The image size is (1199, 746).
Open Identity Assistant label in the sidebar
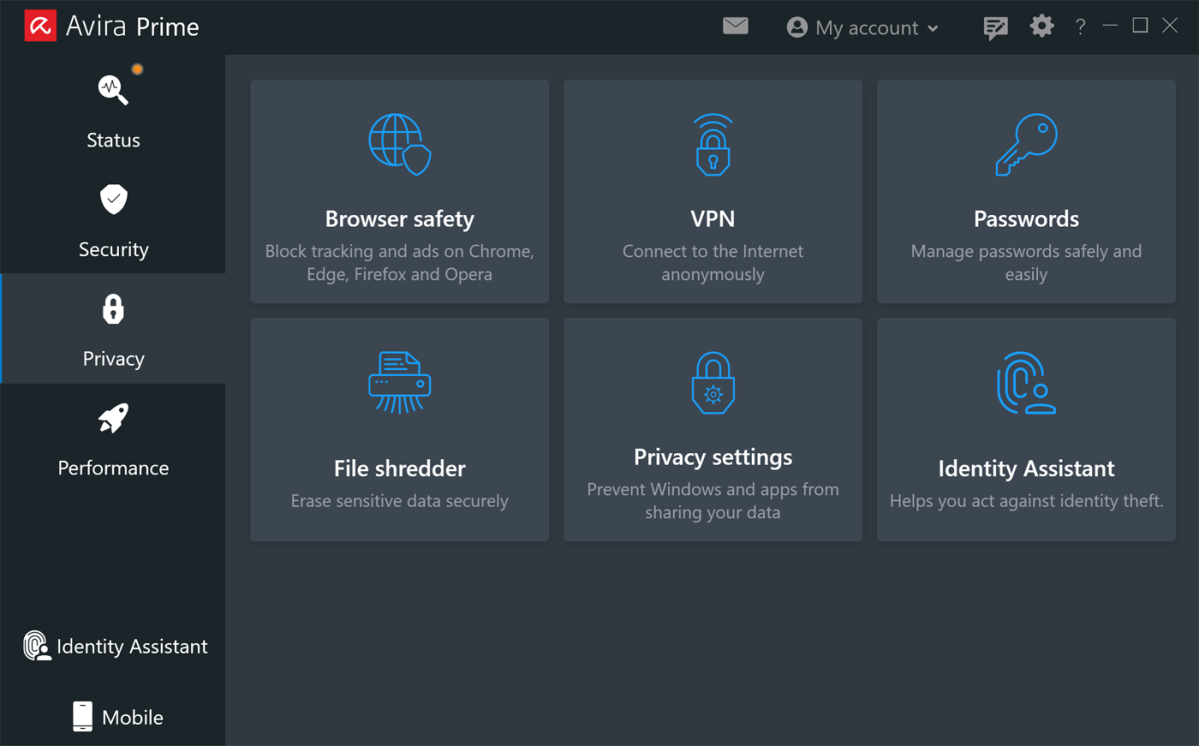click(132, 647)
